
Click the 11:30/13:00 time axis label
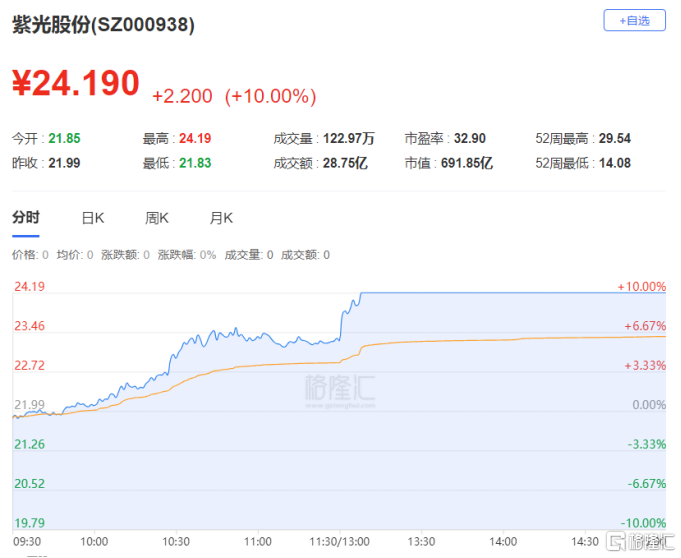(x=339, y=542)
